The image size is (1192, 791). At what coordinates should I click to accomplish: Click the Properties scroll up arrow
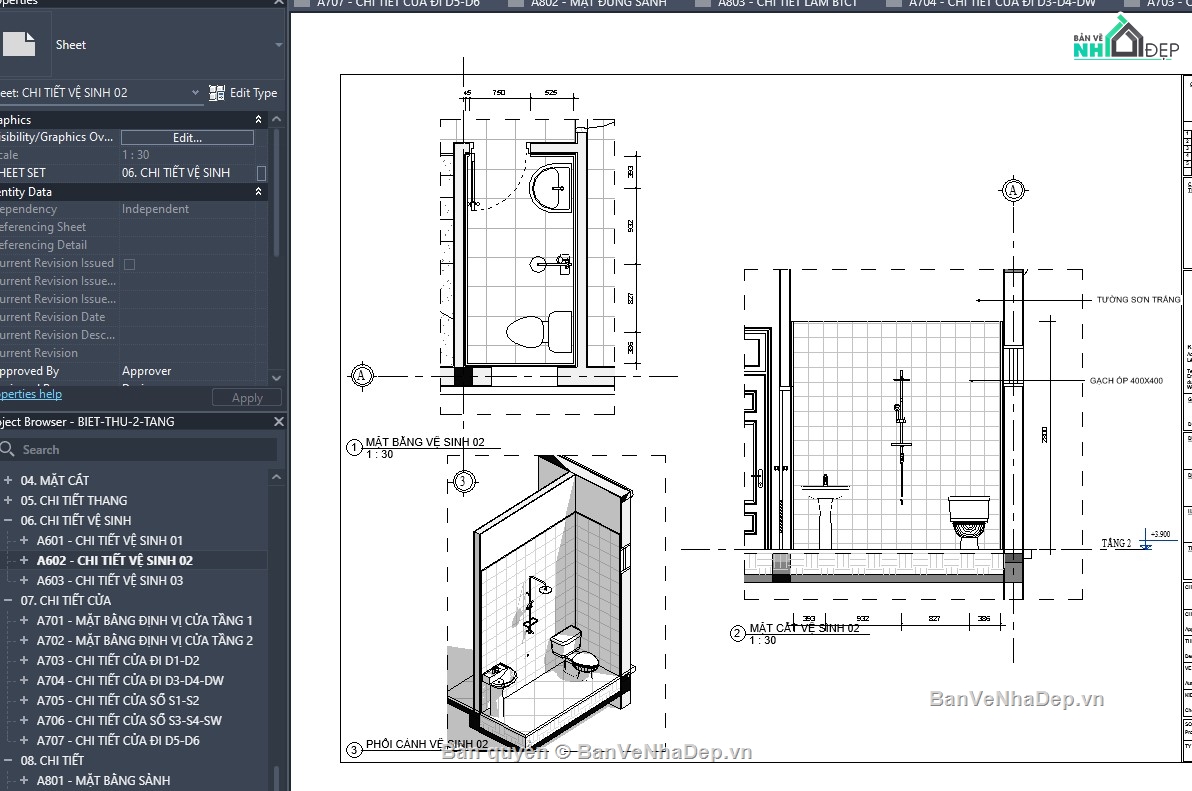(x=277, y=119)
